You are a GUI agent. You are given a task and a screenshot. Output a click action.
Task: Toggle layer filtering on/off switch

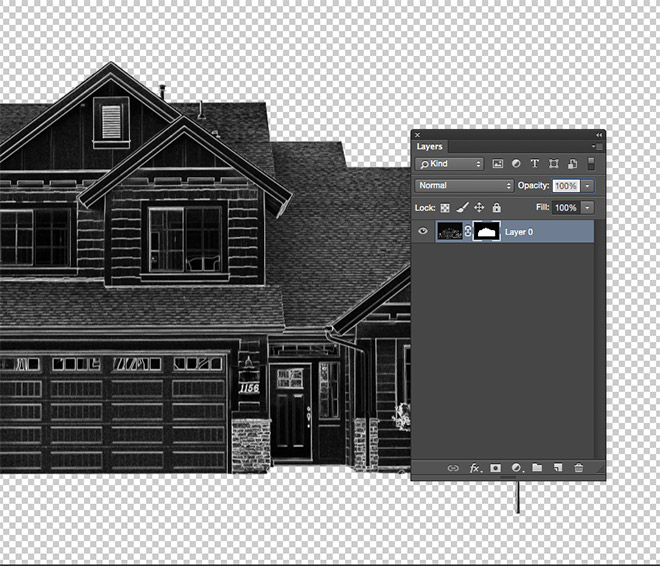click(591, 164)
